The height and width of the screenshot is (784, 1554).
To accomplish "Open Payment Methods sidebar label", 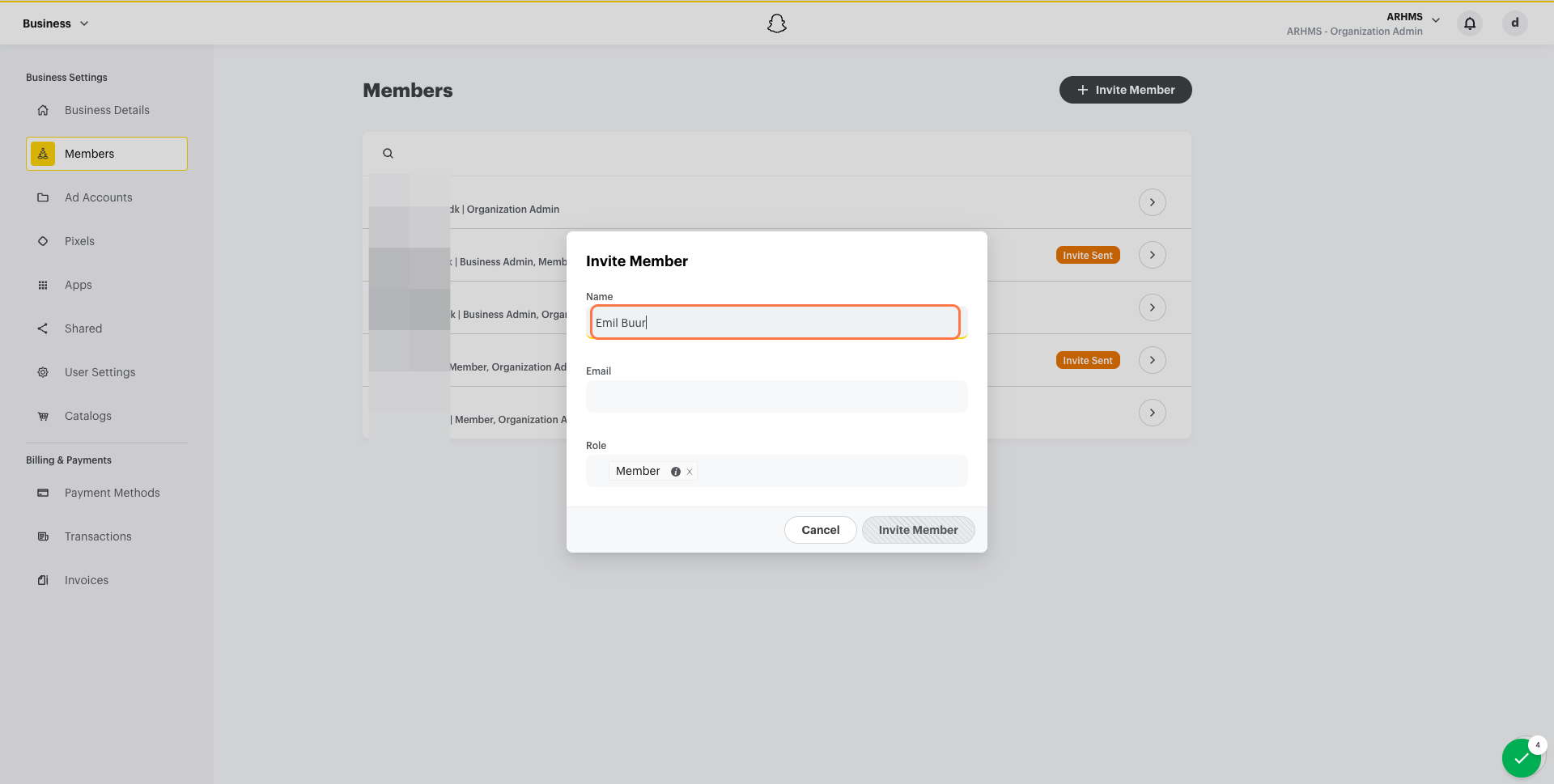I will pos(113,493).
